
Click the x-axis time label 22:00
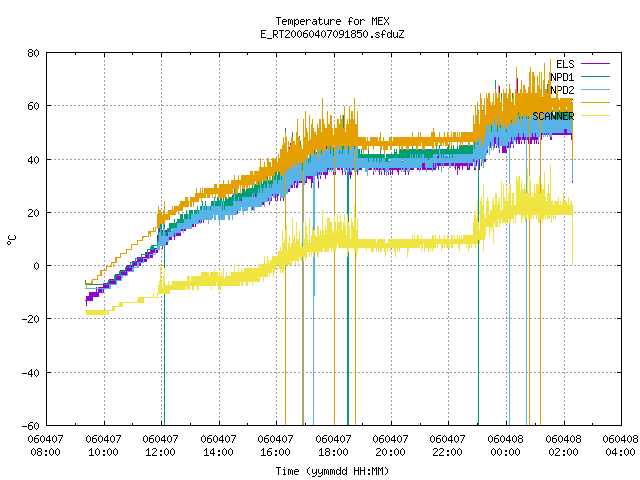coord(448,452)
